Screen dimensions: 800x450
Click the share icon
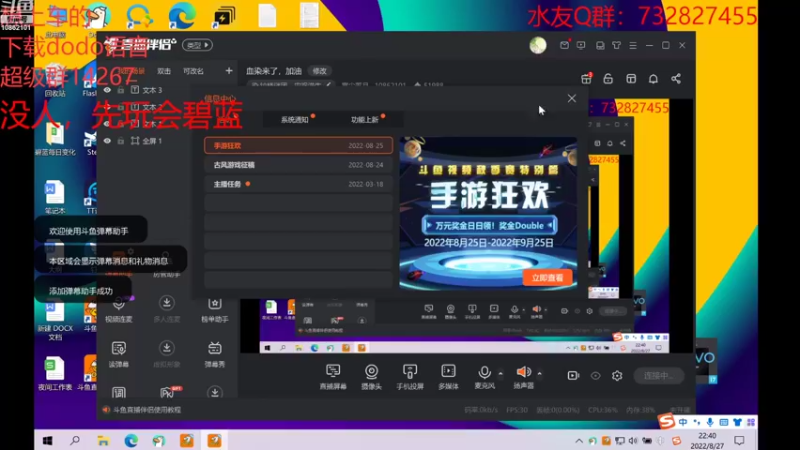[676, 79]
